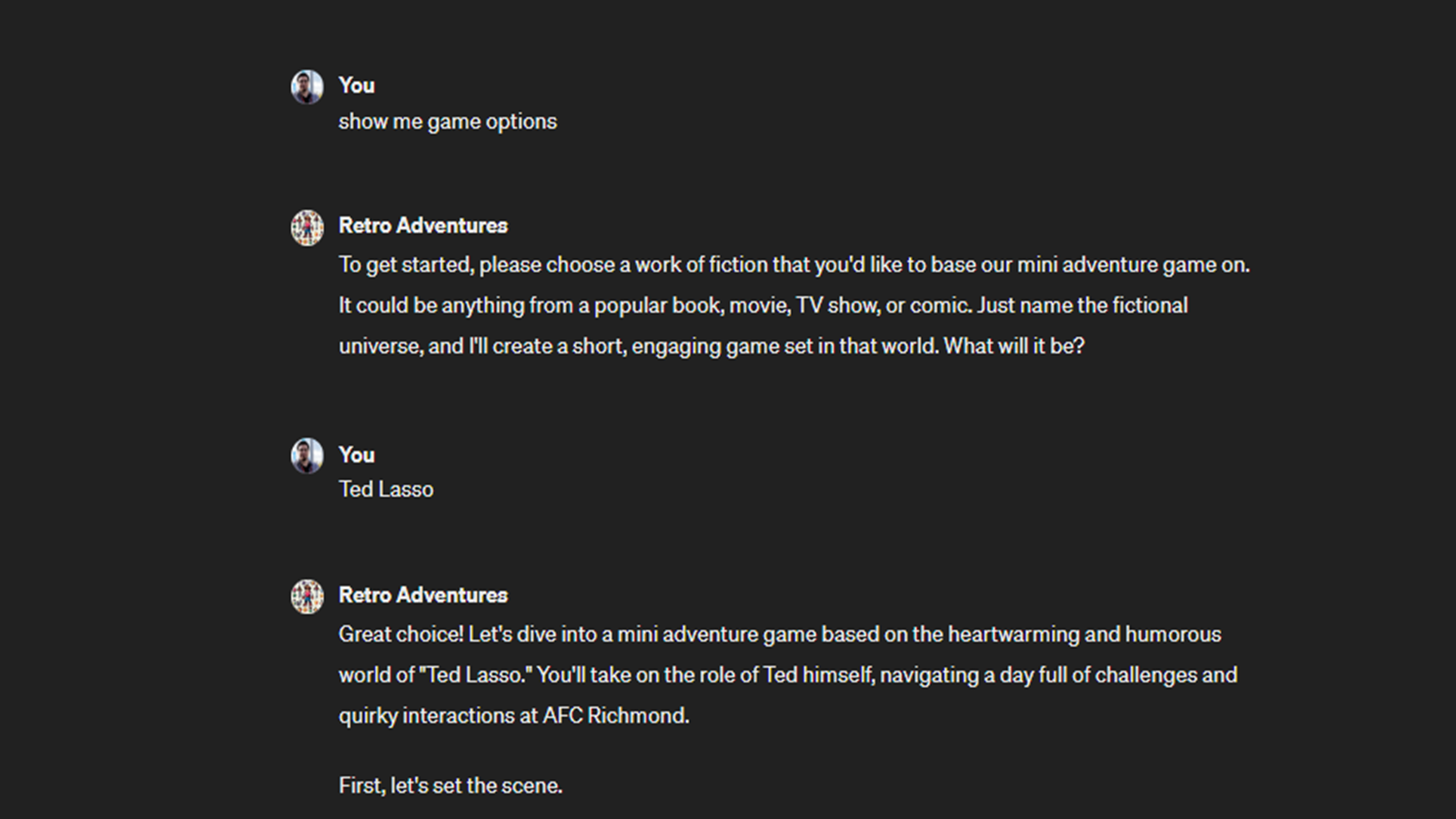Select the "Retro Adventures" name above "Great choice!"
This screenshot has height=819, width=1456.
click(423, 595)
